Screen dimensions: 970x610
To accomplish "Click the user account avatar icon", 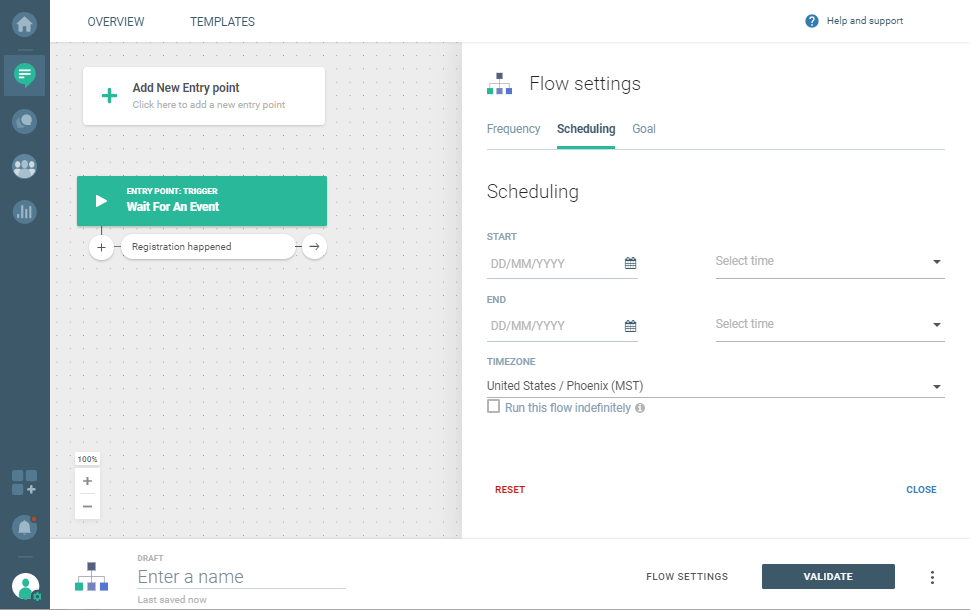I will coord(25,586).
